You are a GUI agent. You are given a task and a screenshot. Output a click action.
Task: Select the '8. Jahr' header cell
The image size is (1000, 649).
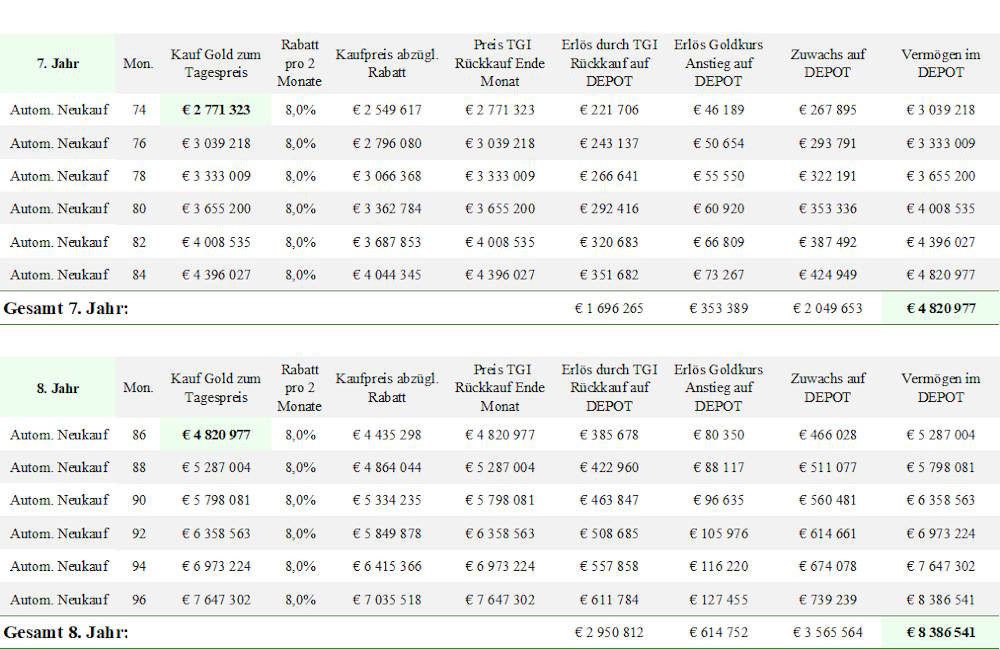pos(57,388)
